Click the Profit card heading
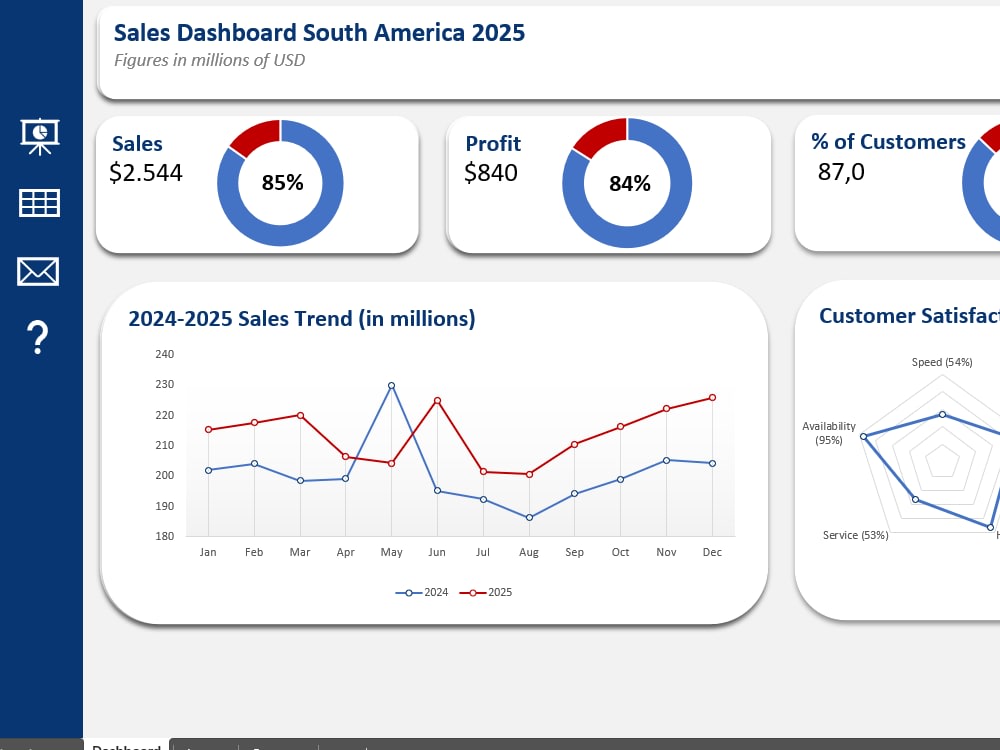The image size is (1000, 750). click(493, 143)
